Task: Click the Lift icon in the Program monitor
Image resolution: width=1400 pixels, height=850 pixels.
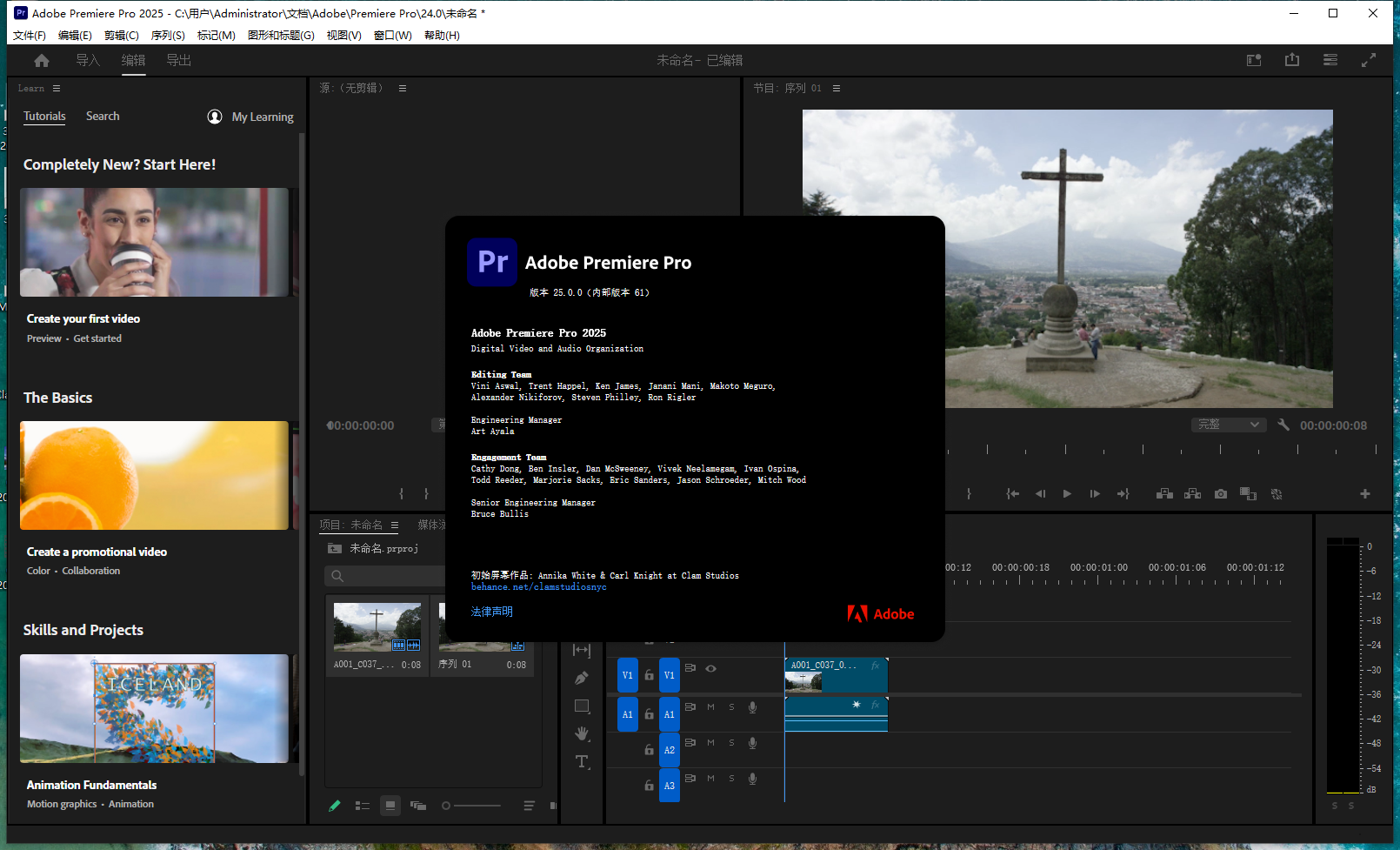Action: point(1164,493)
